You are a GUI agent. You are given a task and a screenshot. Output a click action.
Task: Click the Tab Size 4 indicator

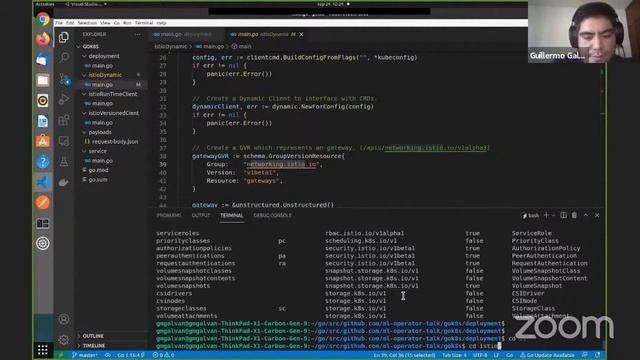[454, 355]
